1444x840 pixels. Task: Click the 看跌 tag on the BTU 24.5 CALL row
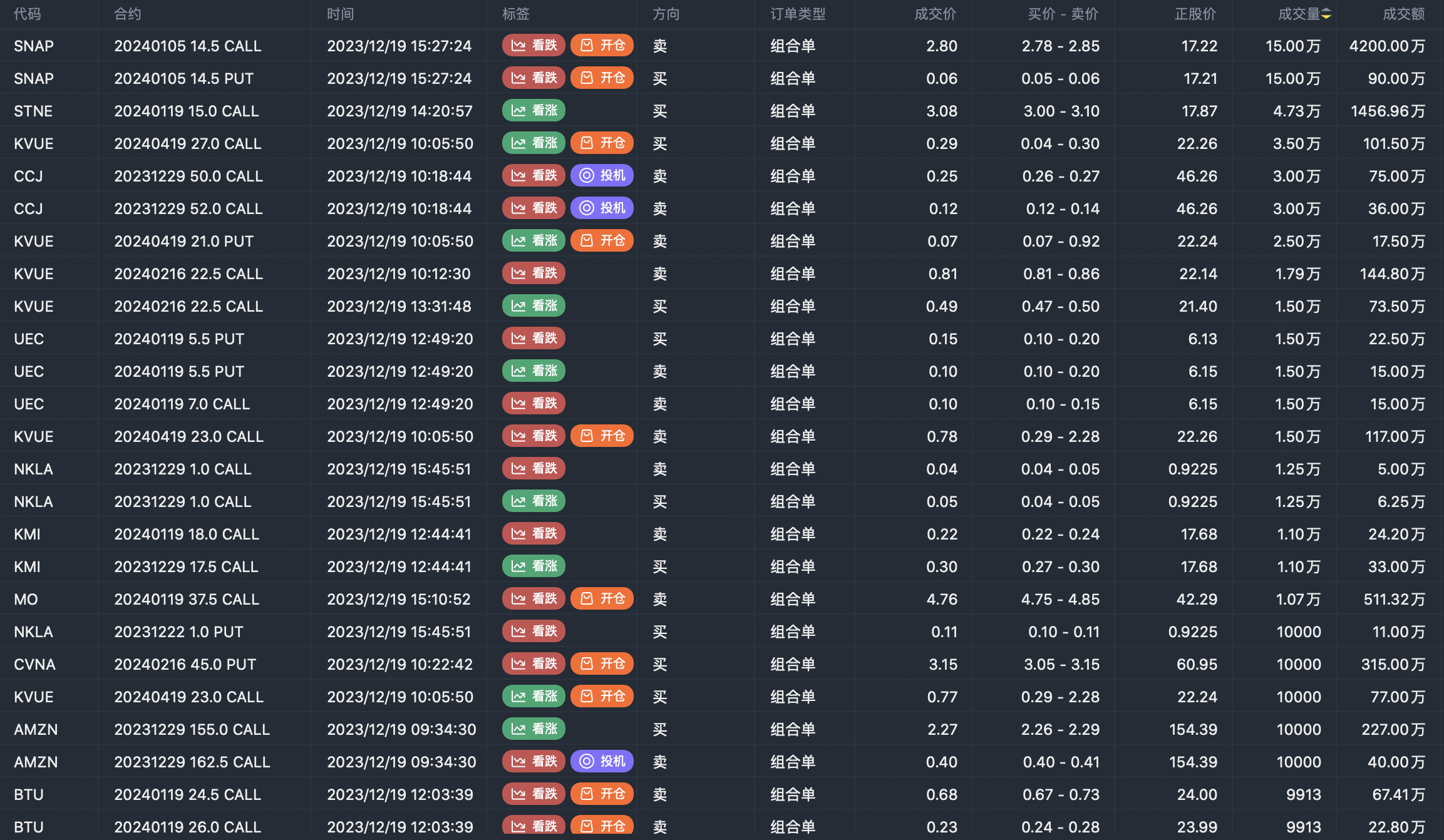point(534,794)
